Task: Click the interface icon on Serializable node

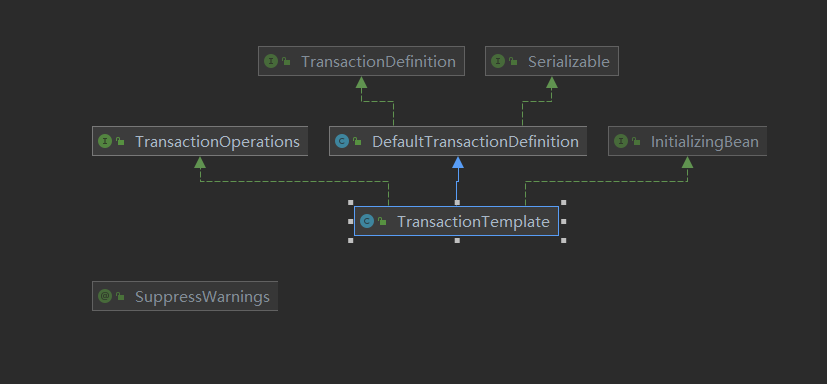Action: tap(498, 61)
